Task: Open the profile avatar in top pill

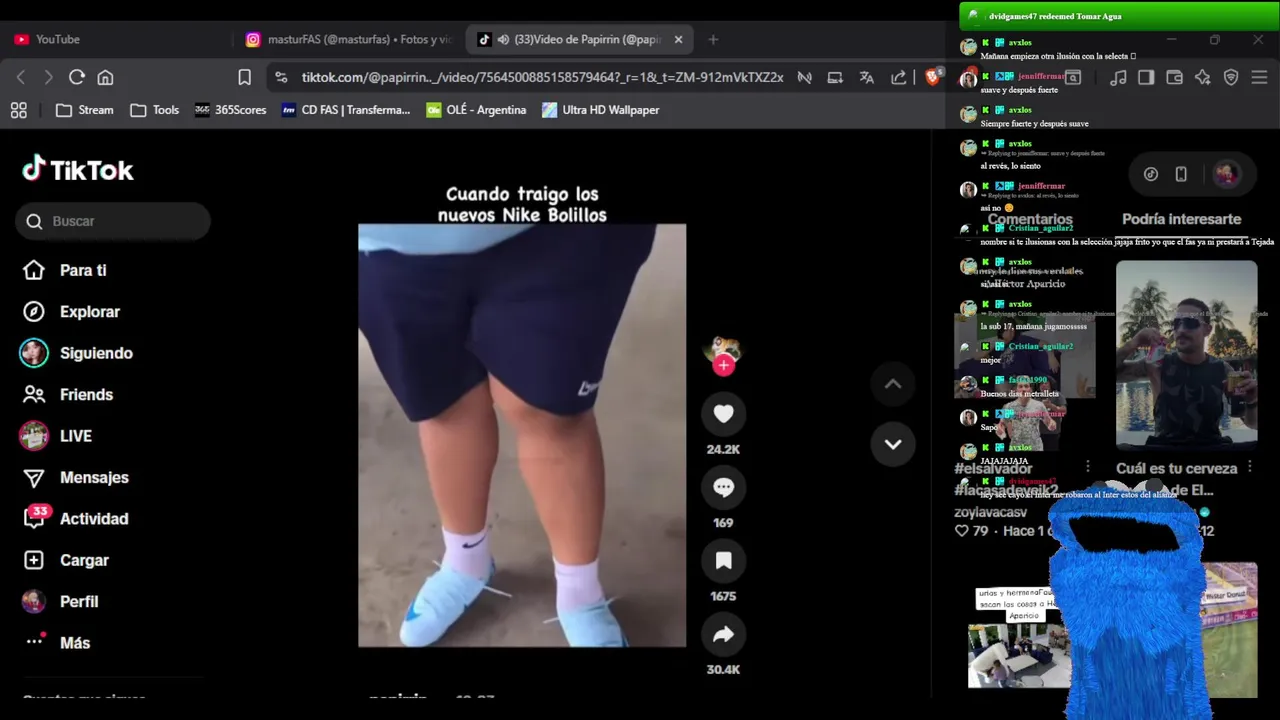Action: coord(1226,174)
